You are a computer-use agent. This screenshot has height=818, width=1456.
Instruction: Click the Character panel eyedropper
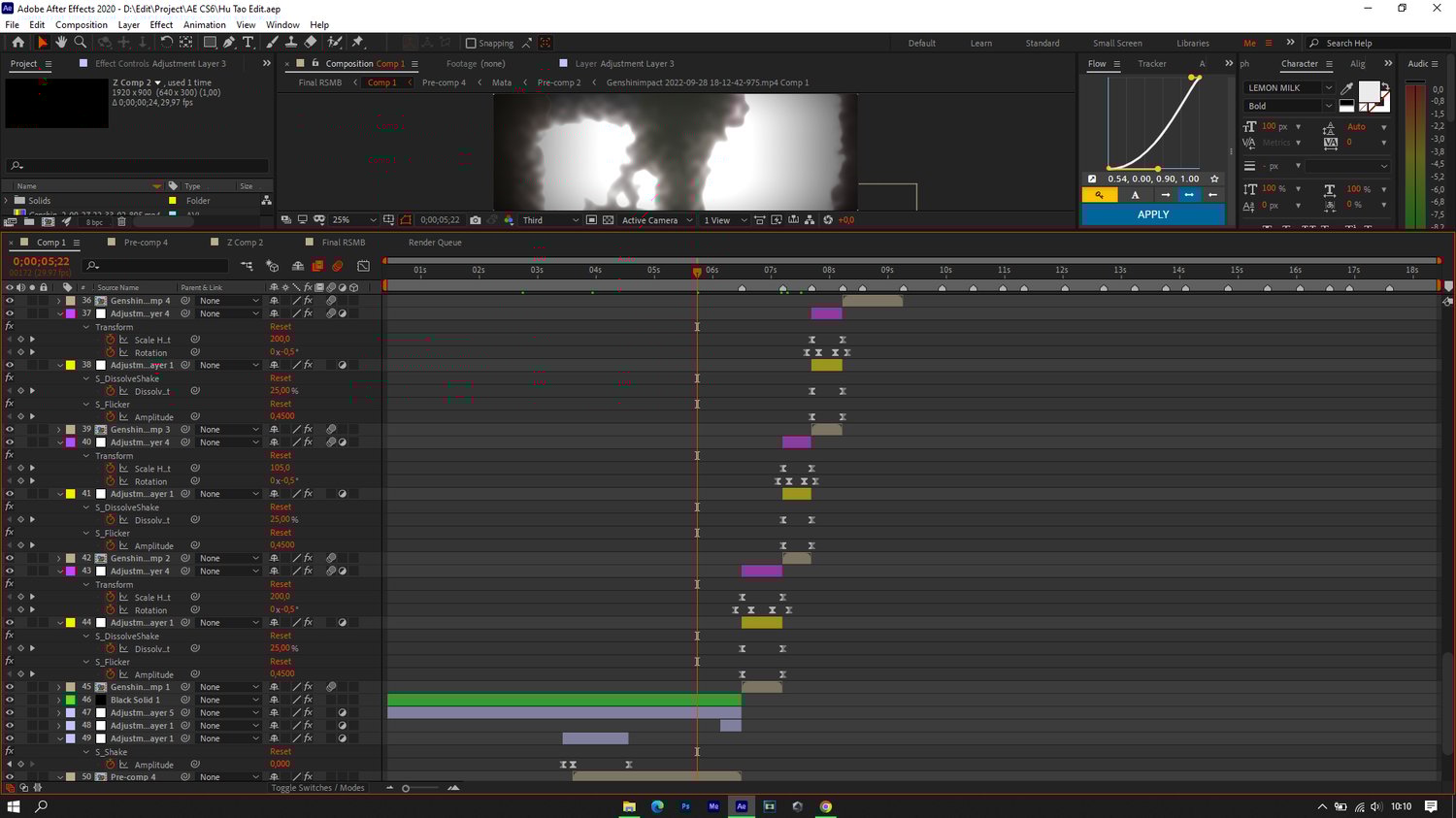click(x=1346, y=88)
